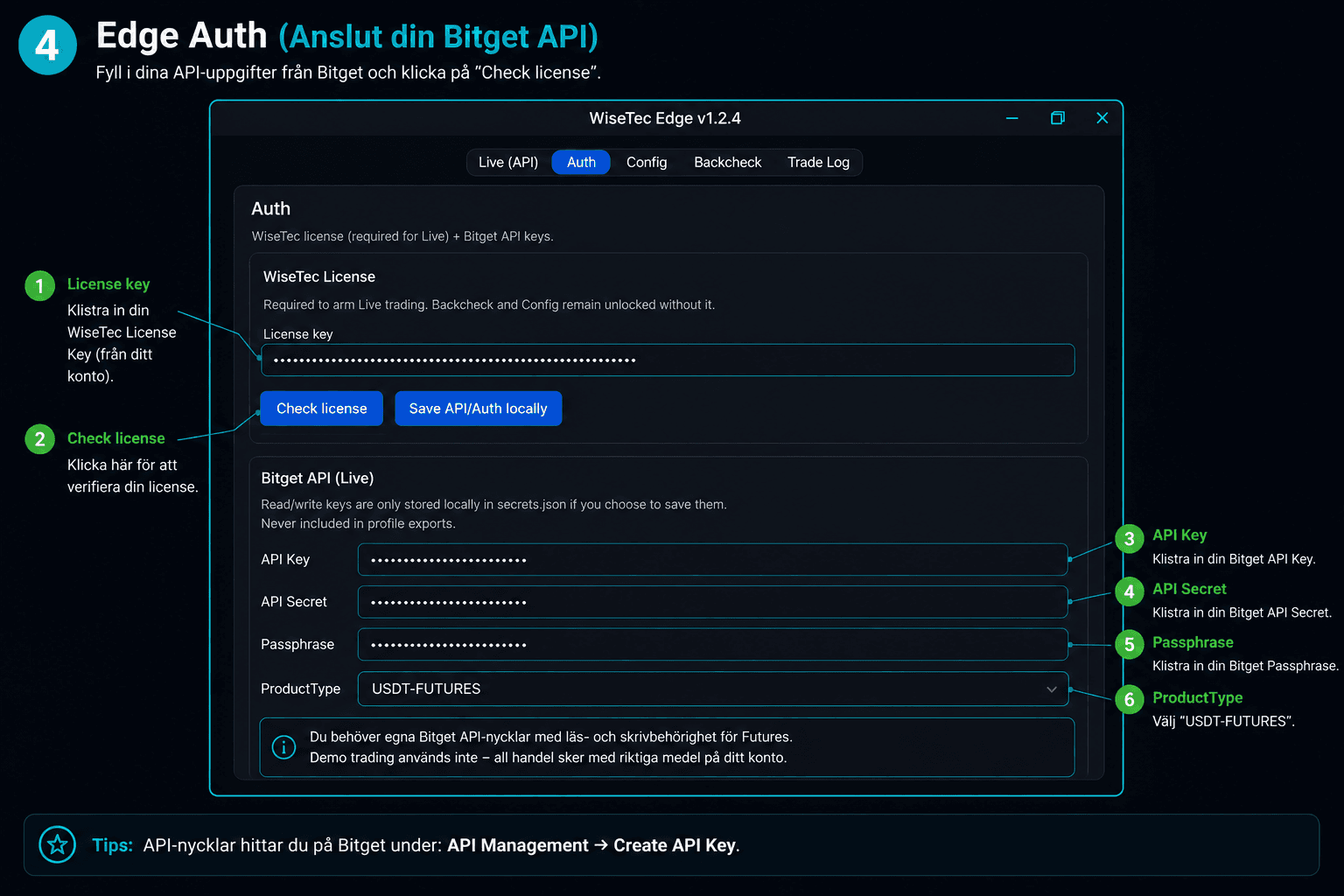This screenshot has width=1344, height=896.
Task: Click the 'License key' field label
Action: [x=298, y=334]
